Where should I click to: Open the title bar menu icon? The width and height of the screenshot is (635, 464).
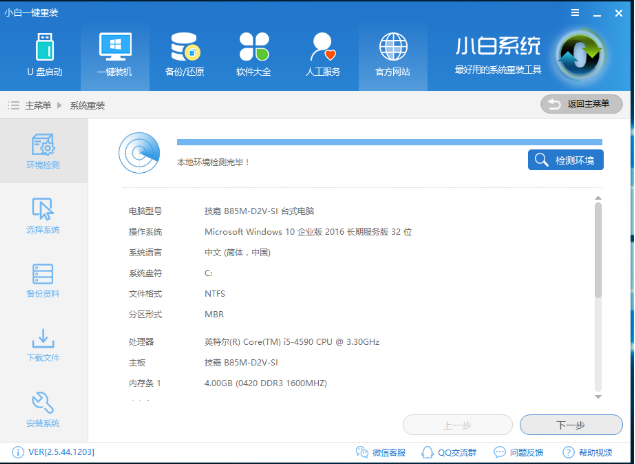[576, 10]
